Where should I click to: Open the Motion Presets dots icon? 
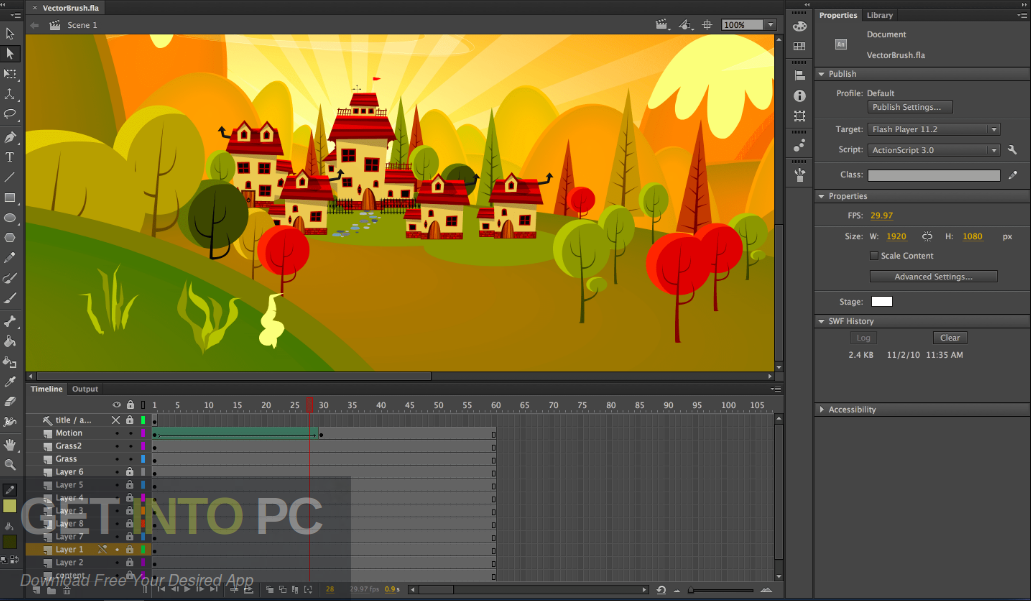click(800, 145)
